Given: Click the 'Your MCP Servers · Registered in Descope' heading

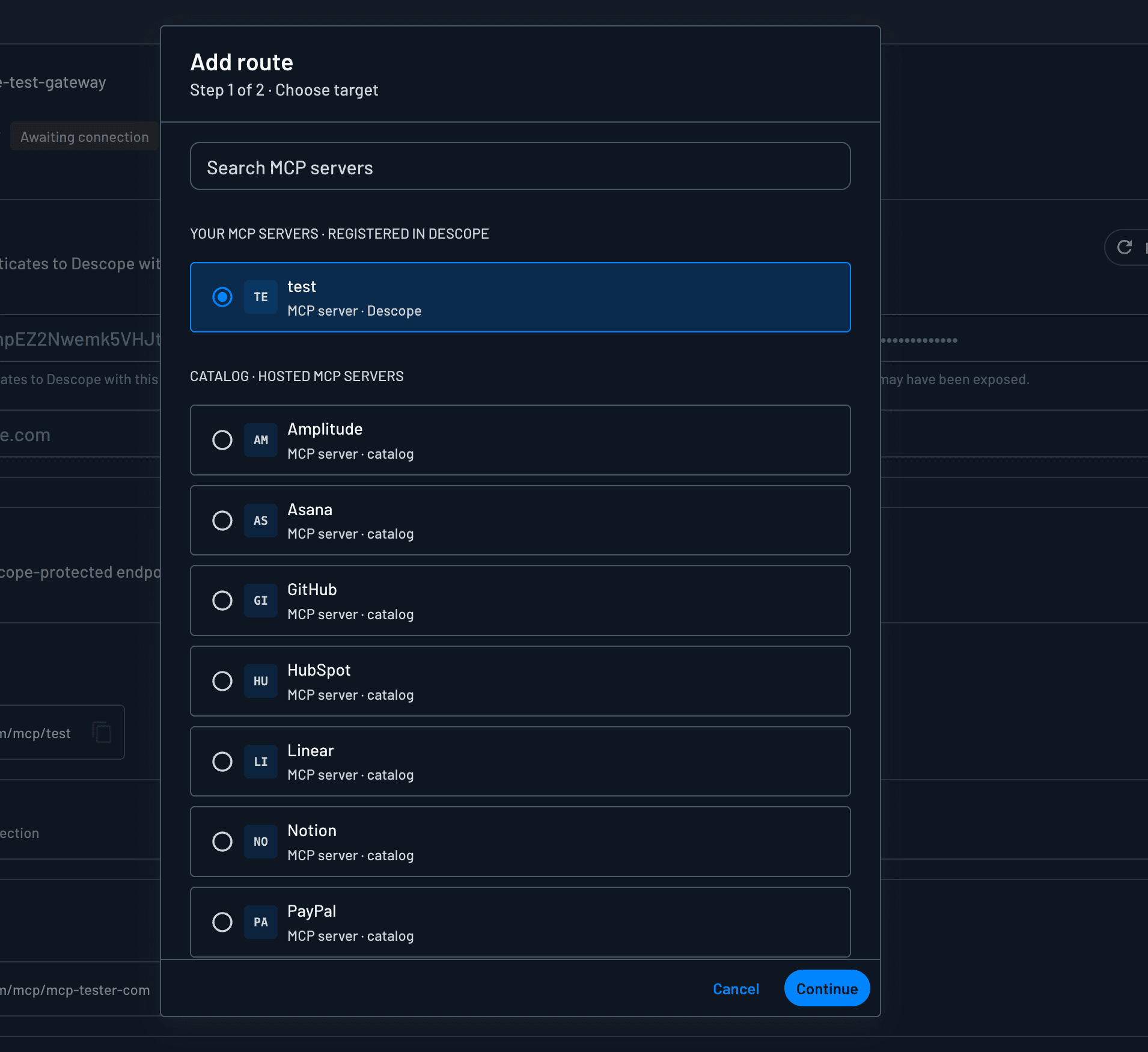Looking at the screenshot, I should [x=340, y=234].
